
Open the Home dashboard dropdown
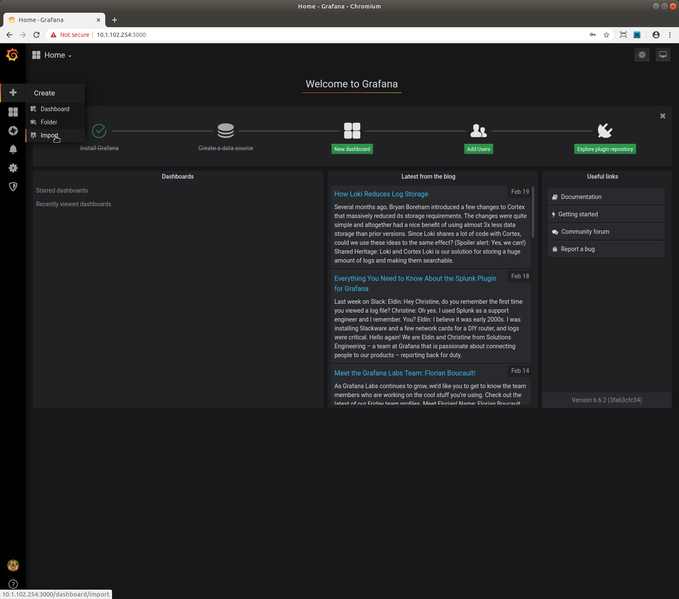(52, 55)
